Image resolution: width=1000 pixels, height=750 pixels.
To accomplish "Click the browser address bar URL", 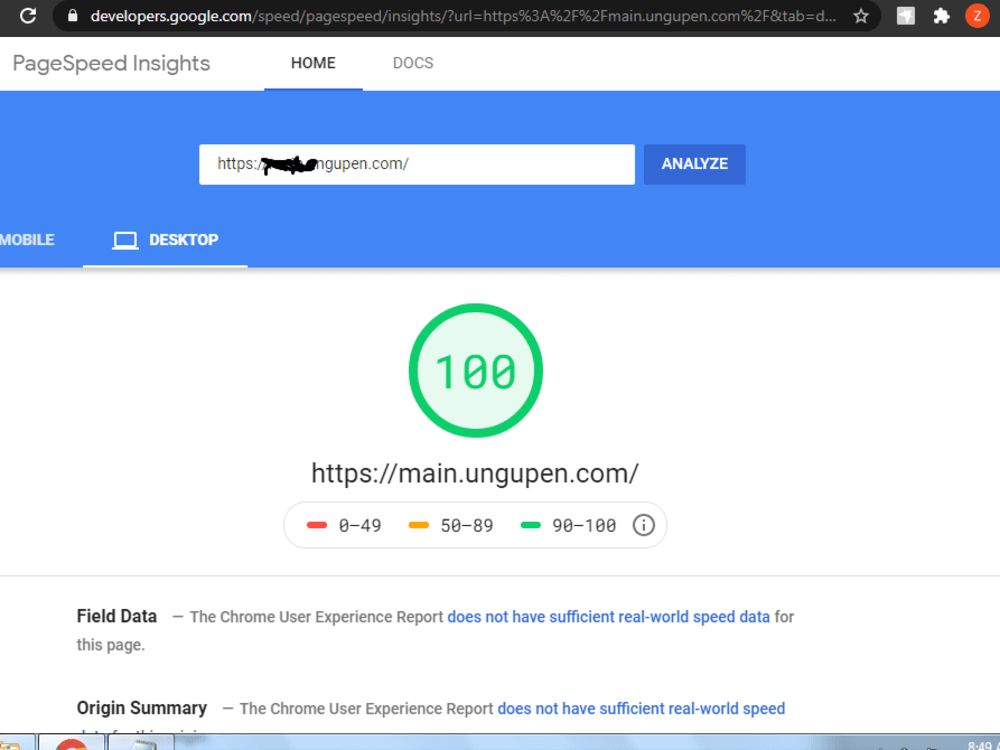I will 463,16.
